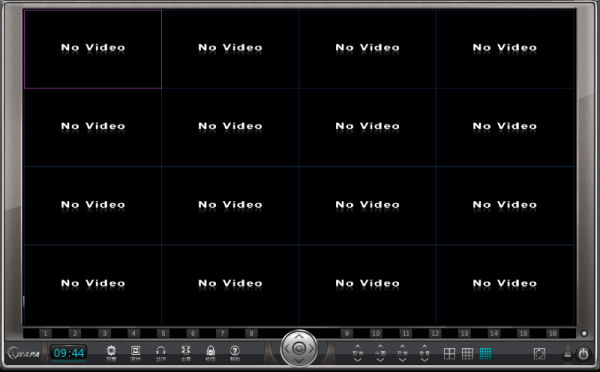Viewport: 600px width, 372px height.
Task: Select the top-row fourth video pane
Action: coord(505,49)
